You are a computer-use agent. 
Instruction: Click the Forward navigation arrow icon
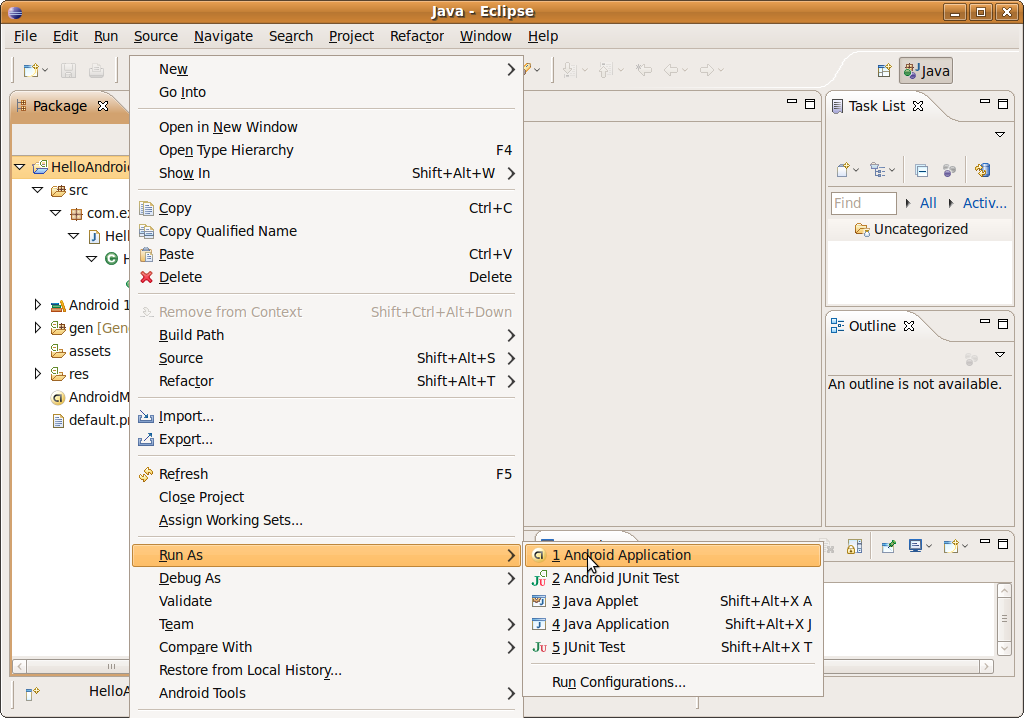[x=707, y=69]
